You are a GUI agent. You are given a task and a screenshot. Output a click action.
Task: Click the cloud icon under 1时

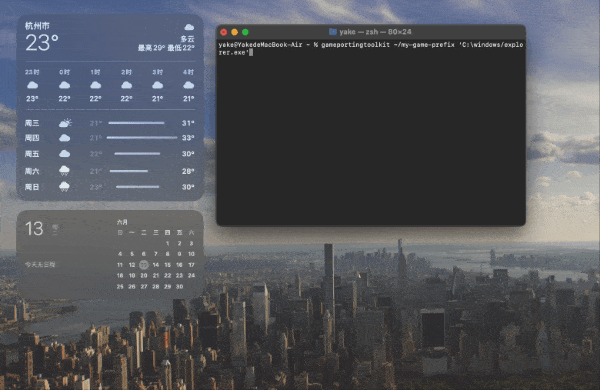point(95,85)
